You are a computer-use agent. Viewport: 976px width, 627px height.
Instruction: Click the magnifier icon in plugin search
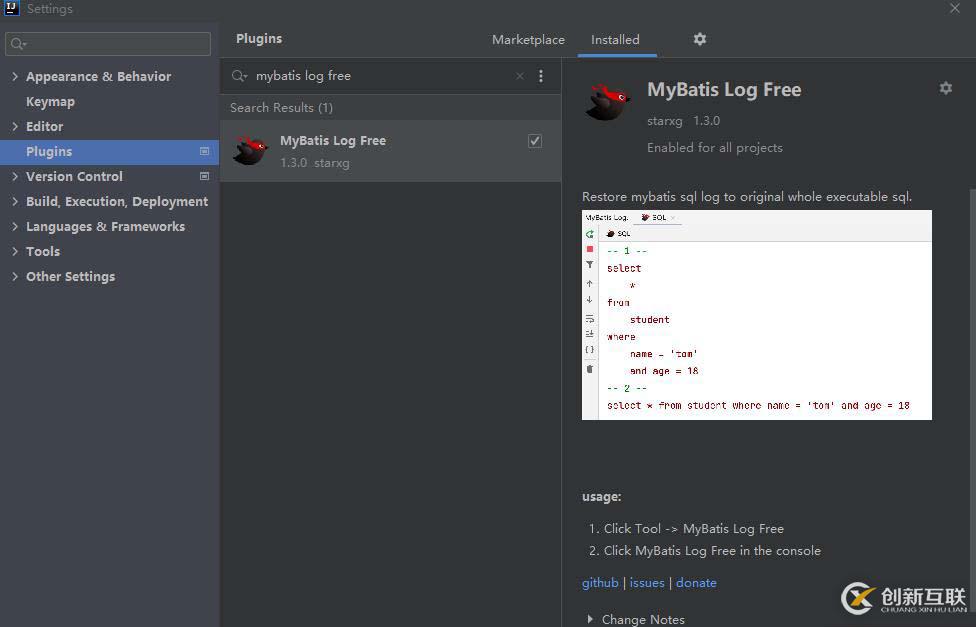tap(239, 76)
